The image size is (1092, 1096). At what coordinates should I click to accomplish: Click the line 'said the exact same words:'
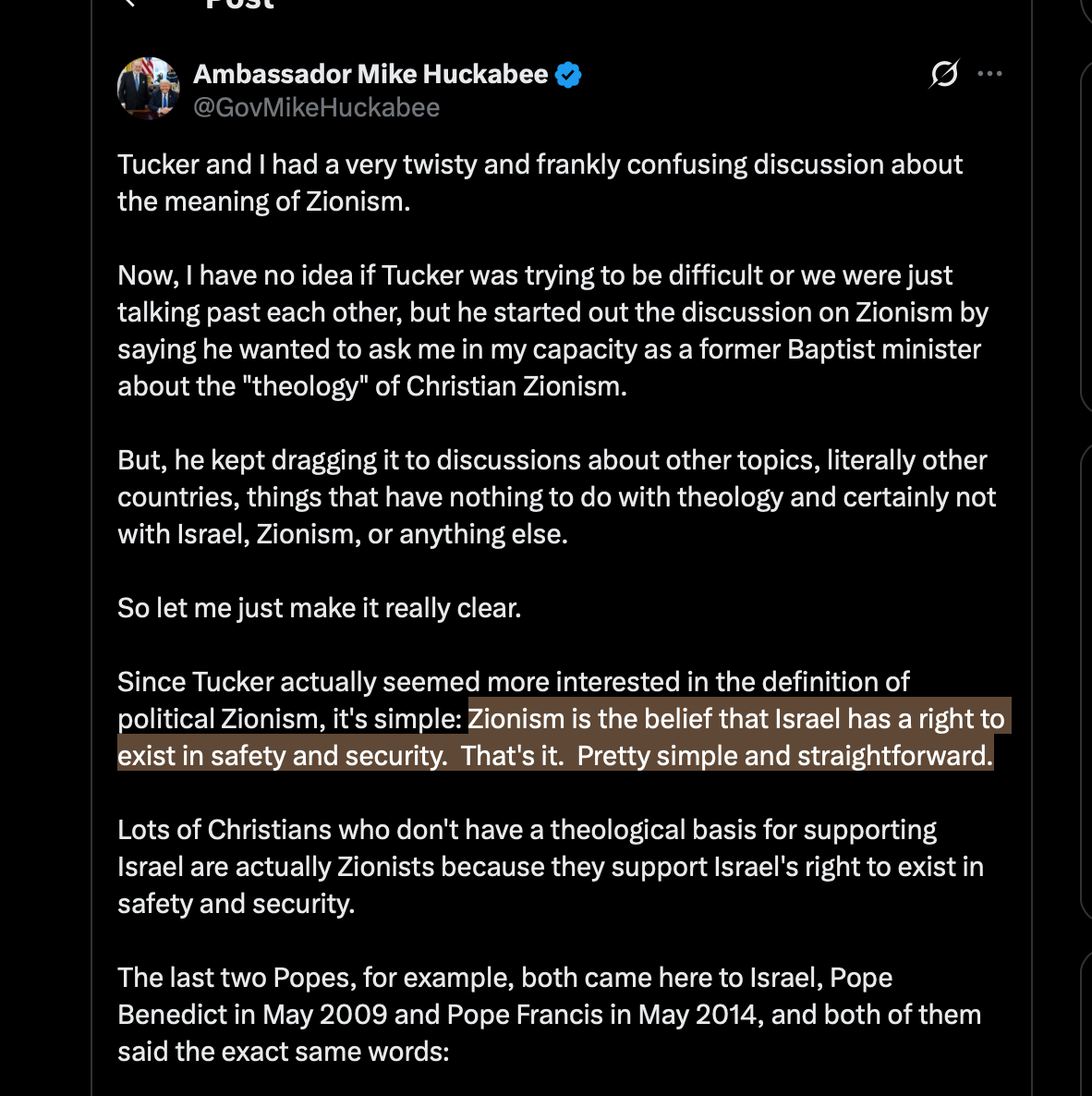click(x=283, y=1052)
